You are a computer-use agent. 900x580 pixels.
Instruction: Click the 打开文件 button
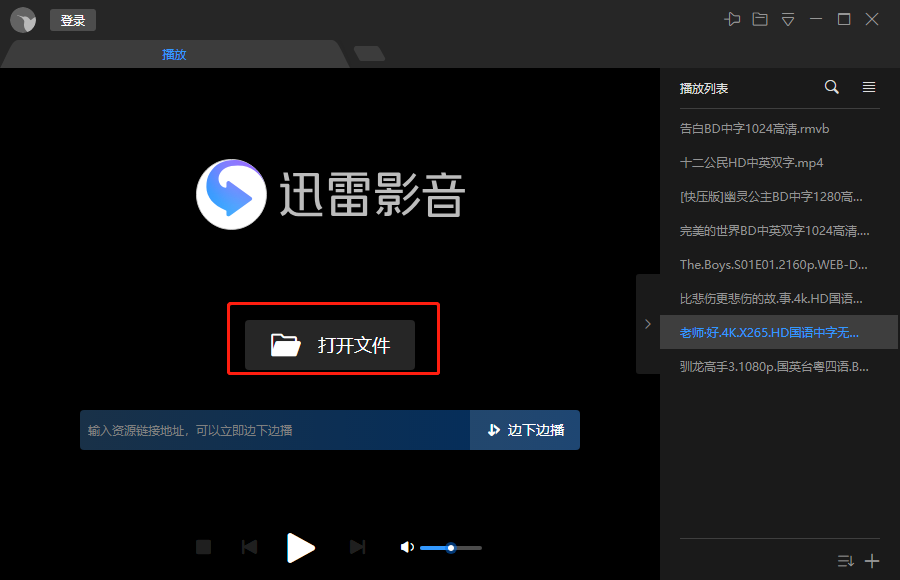(330, 345)
